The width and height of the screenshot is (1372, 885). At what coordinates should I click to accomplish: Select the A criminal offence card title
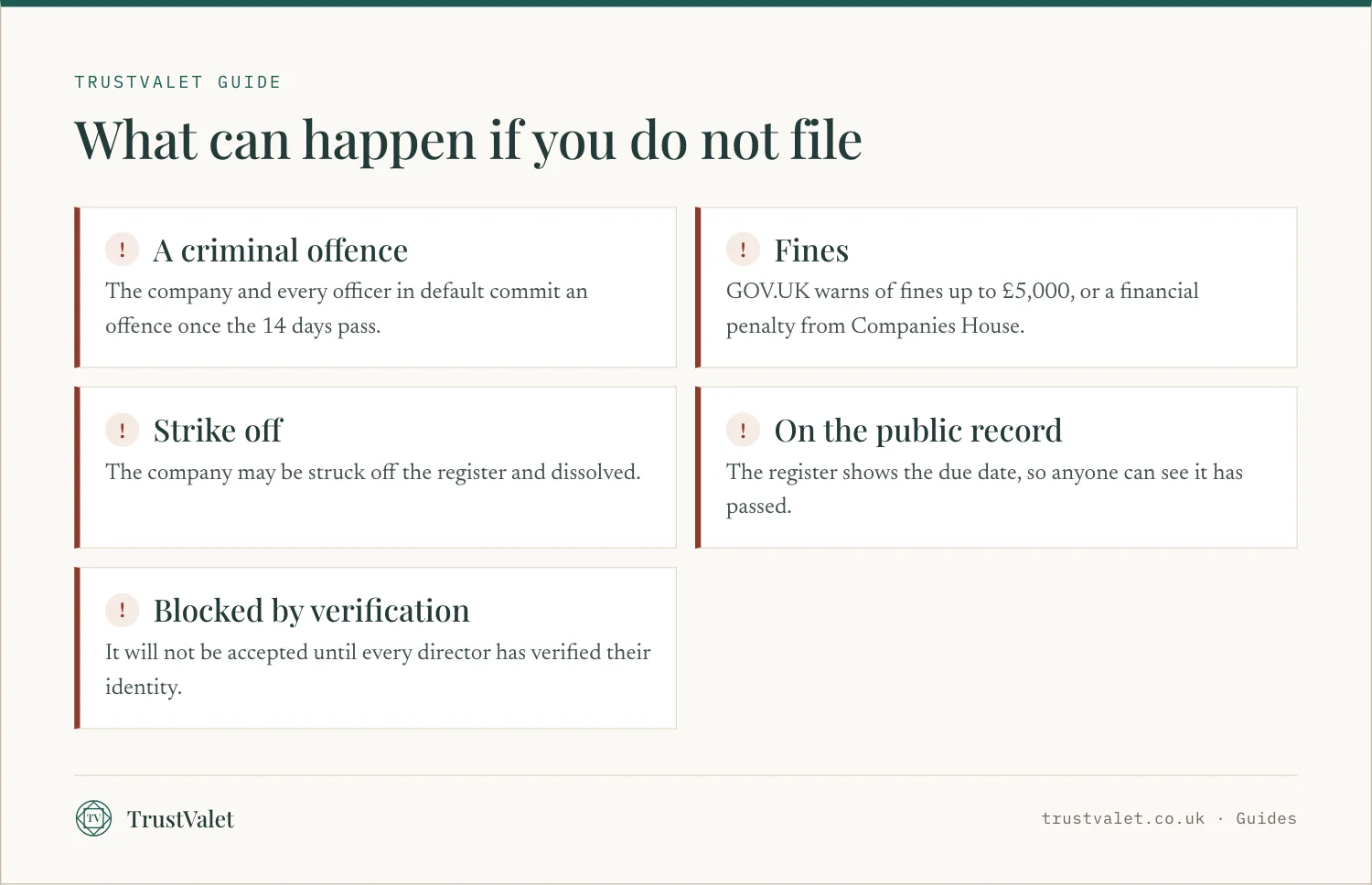(281, 251)
